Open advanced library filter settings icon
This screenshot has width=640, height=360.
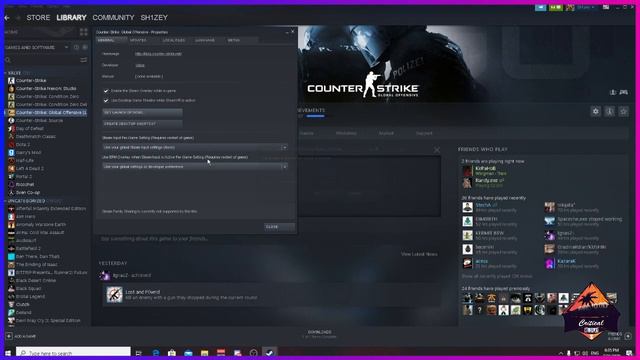(83, 60)
